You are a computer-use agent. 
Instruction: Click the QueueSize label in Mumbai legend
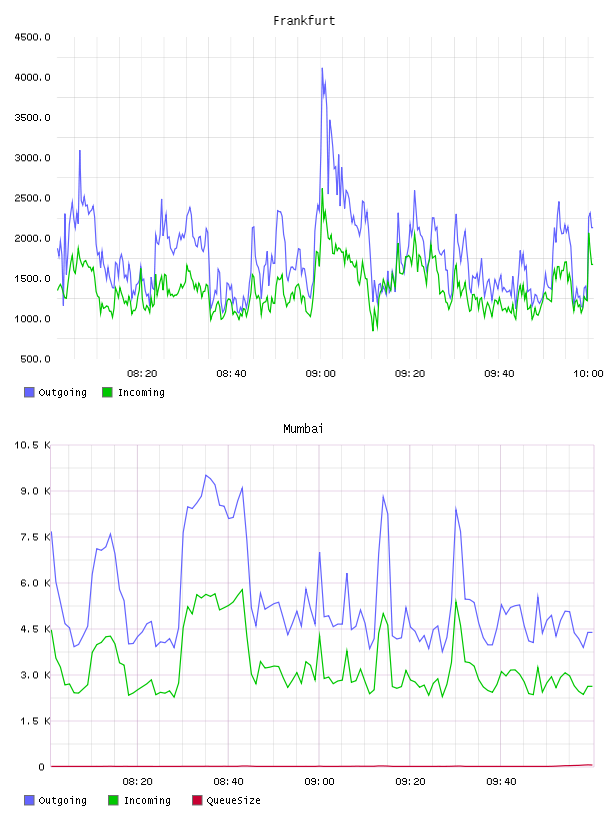233,800
